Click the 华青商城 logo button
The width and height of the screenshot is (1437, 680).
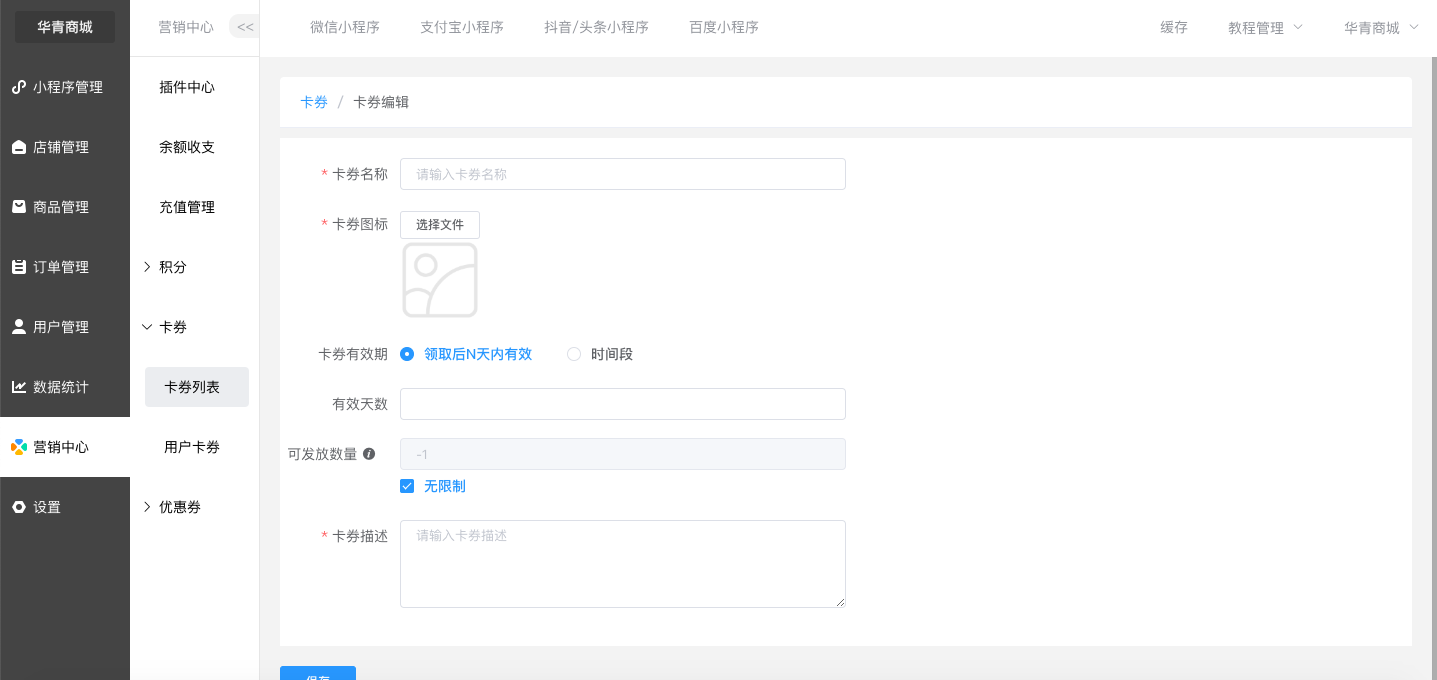click(x=65, y=27)
